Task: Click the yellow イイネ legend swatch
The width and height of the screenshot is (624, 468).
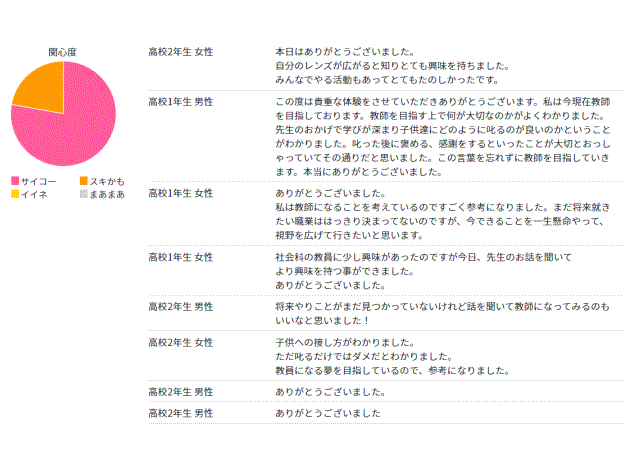Action: click(14, 193)
